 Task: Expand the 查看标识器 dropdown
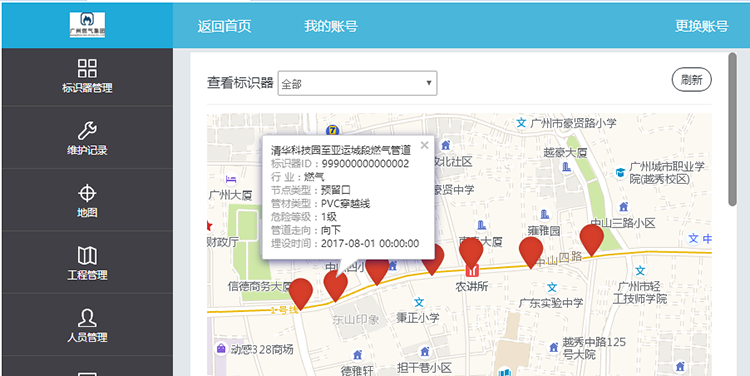coord(357,83)
